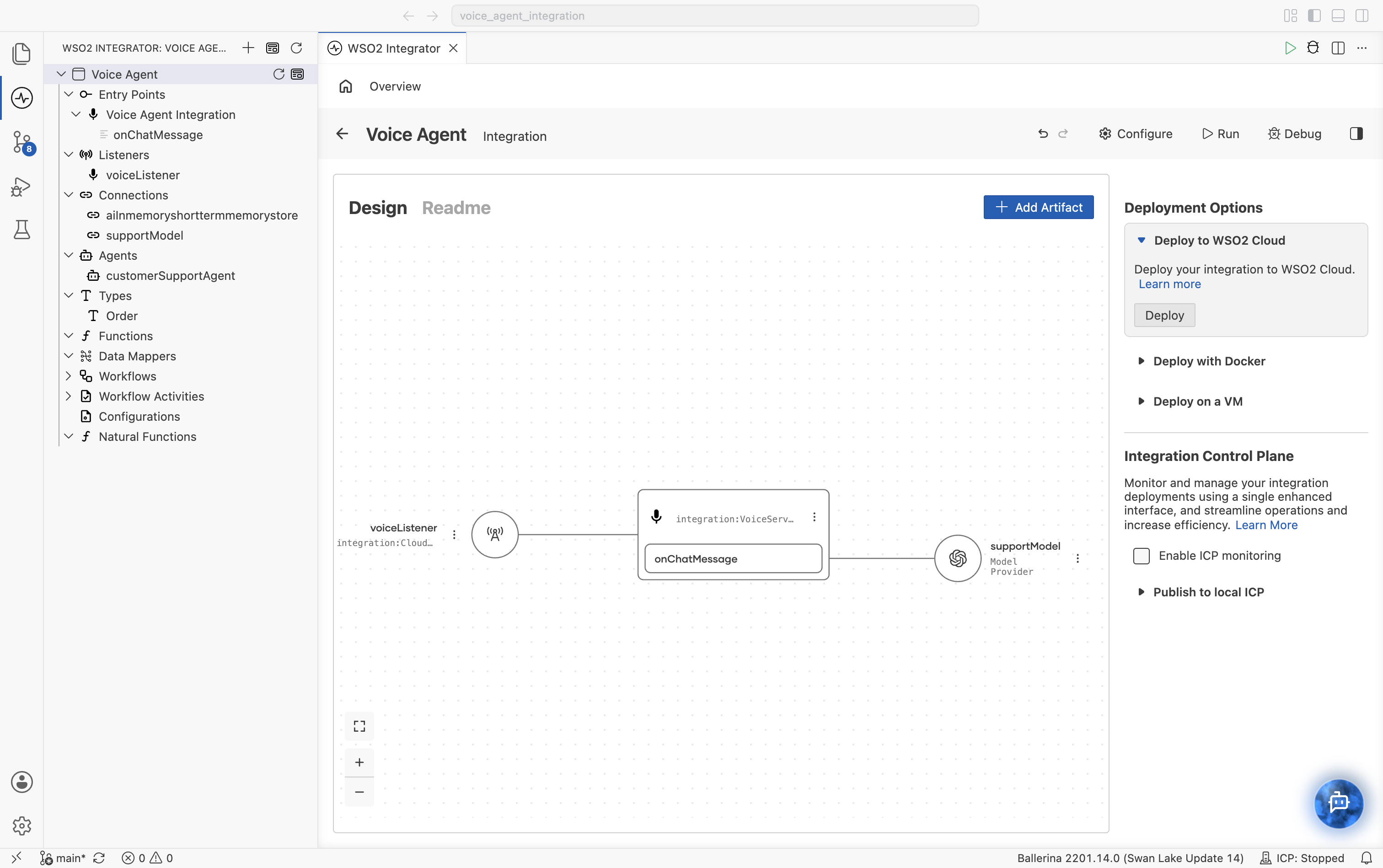Image resolution: width=1383 pixels, height=868 pixels.
Task: Select the WSO2 Integrator editor tab
Action: 393,48
